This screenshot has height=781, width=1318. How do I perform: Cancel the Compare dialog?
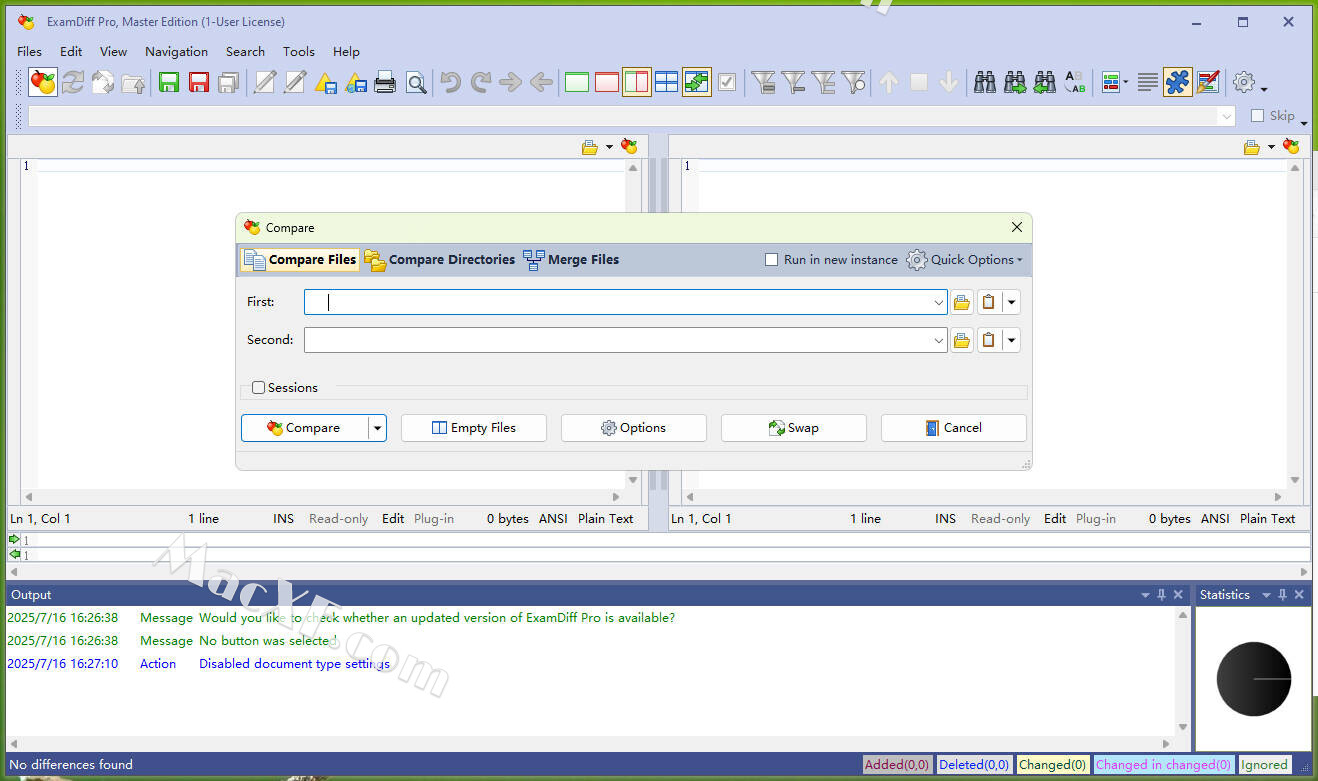click(x=954, y=428)
